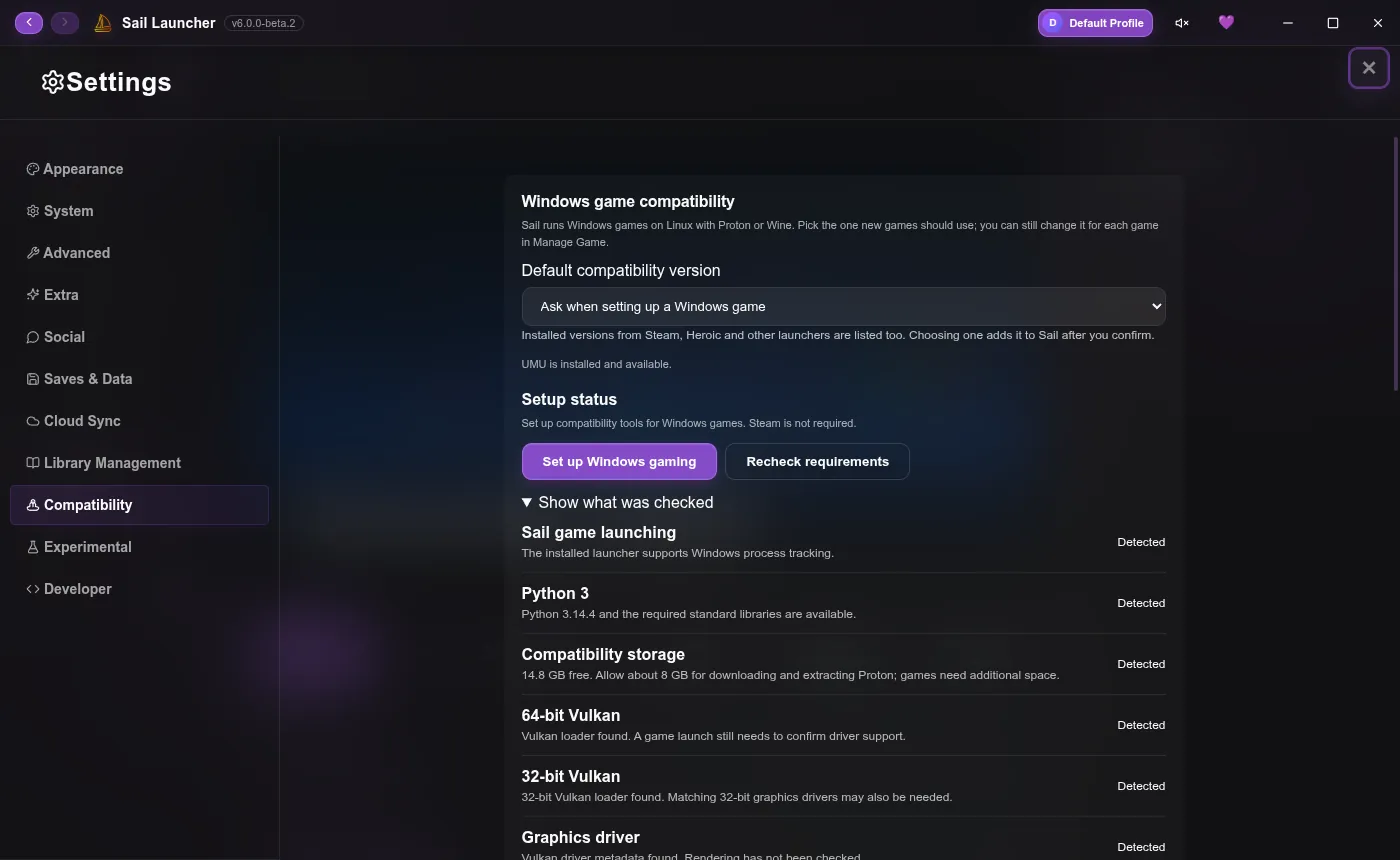Open the Default compatibility version dropdown

tap(843, 306)
